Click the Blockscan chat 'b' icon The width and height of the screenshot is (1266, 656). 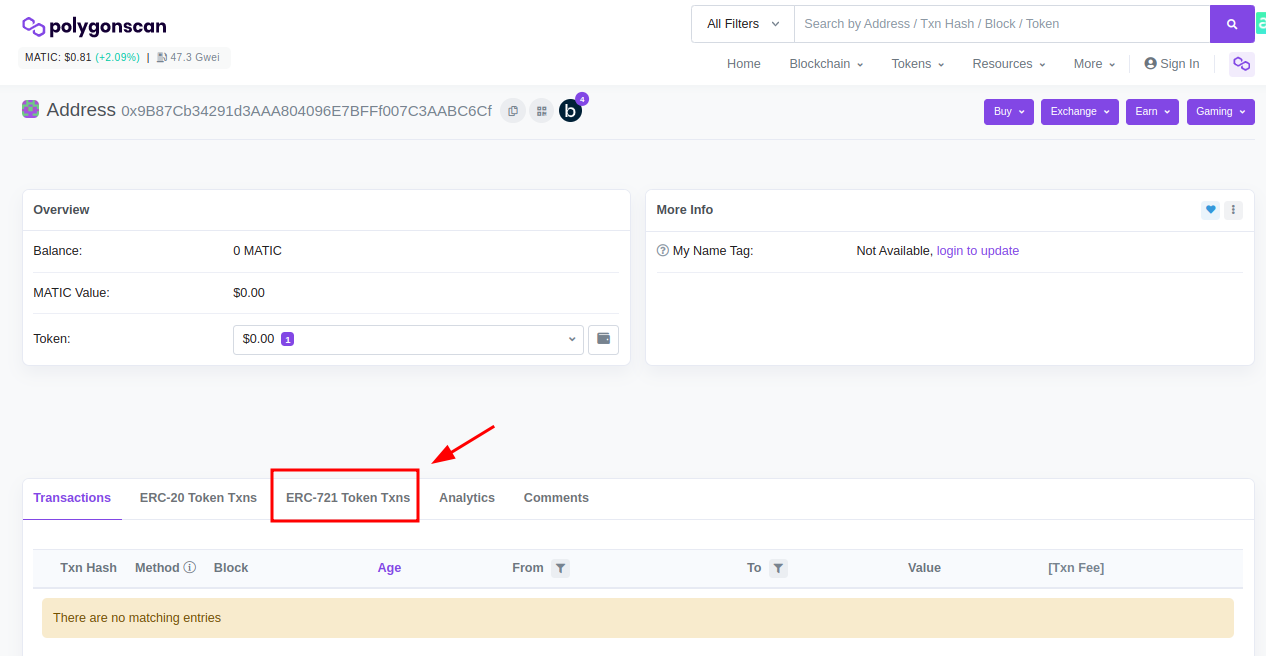(x=570, y=111)
